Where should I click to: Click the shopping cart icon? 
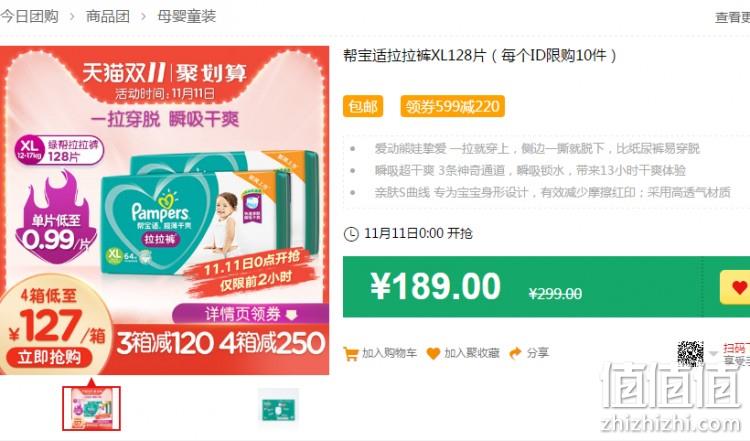coord(351,353)
